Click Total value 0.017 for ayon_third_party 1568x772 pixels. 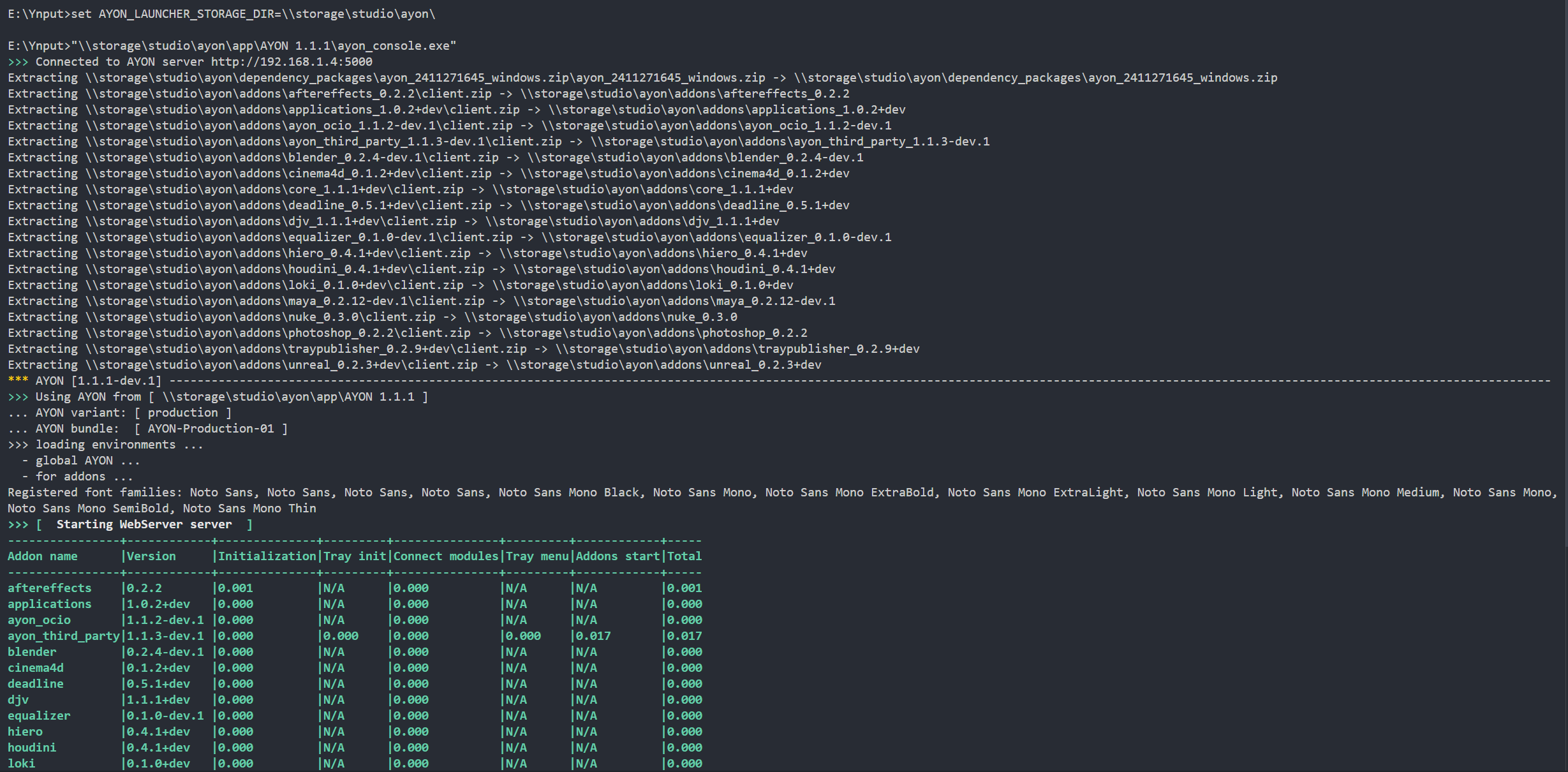pyautogui.click(x=684, y=636)
